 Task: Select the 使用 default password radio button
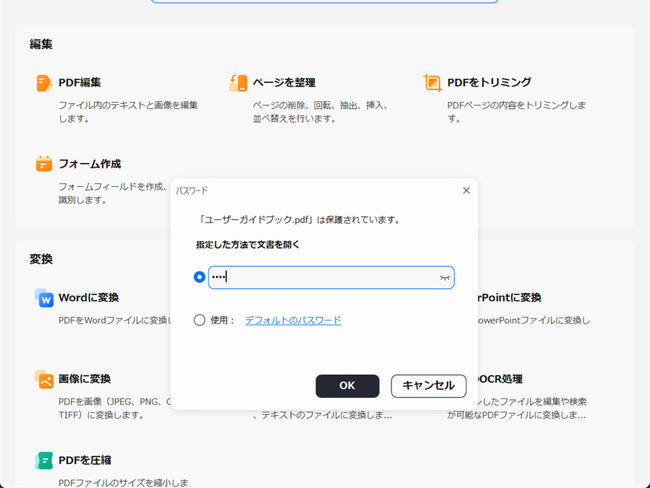199,320
